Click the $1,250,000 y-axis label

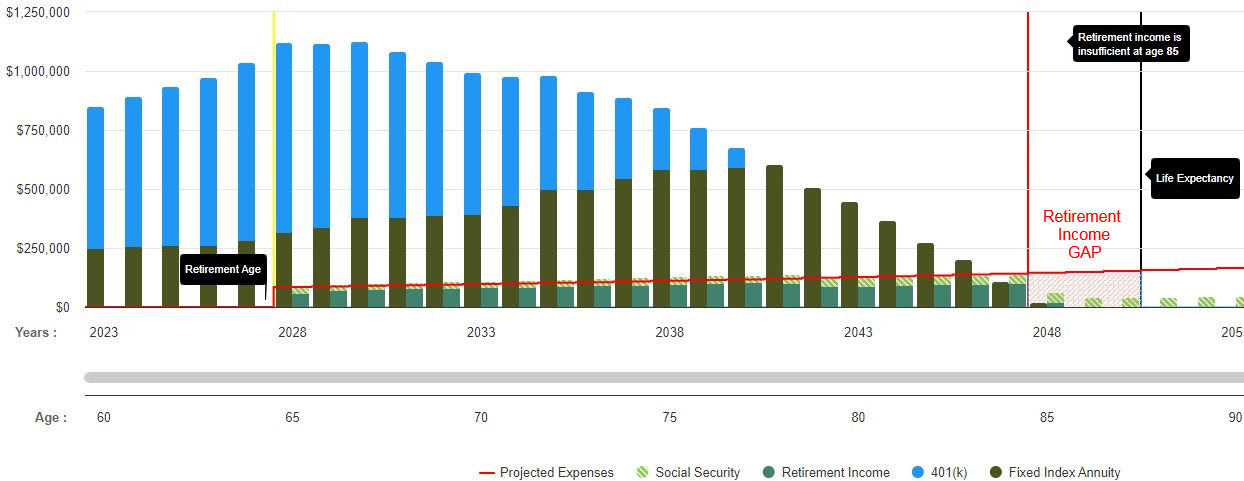(37, 12)
